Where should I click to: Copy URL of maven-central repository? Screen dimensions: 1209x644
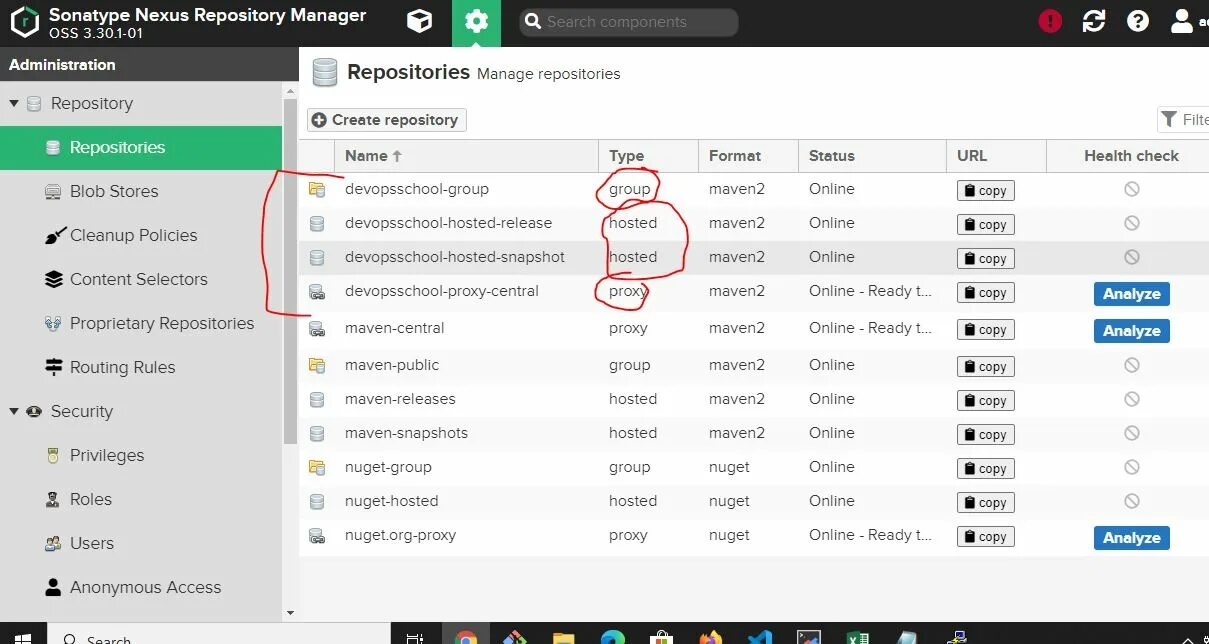click(x=985, y=330)
